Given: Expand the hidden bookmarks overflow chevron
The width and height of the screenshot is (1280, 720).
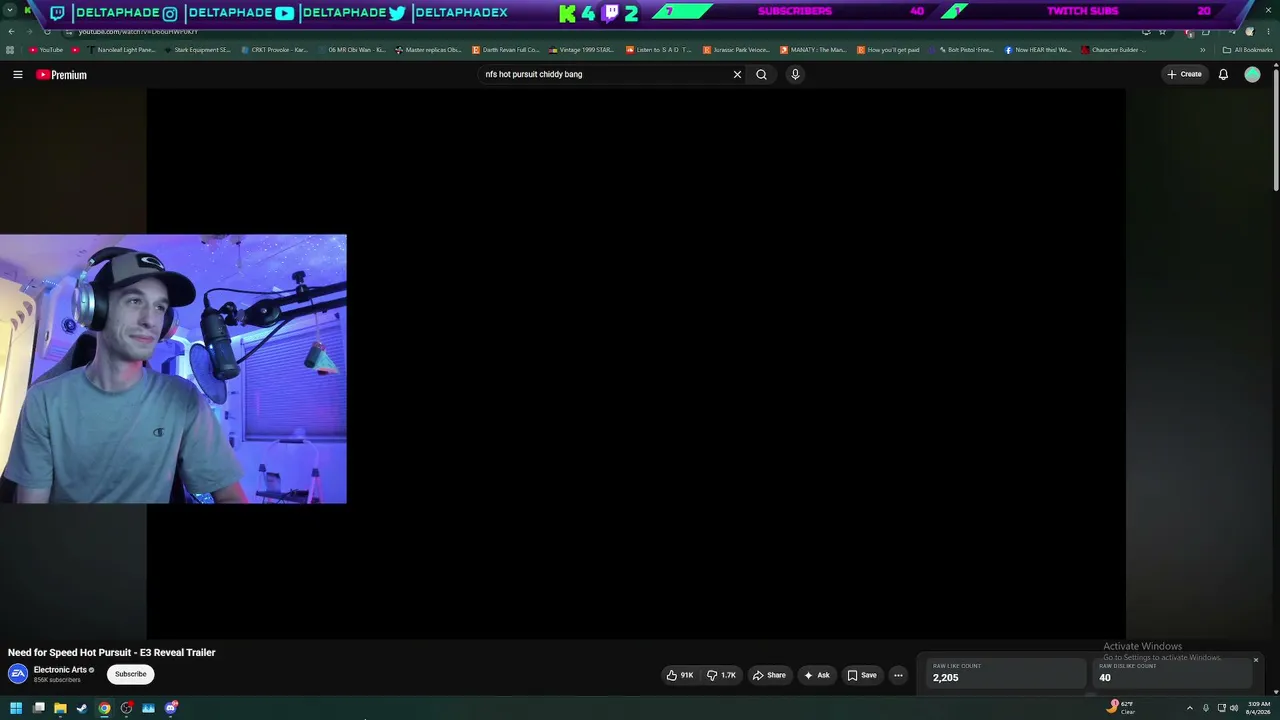Looking at the screenshot, I should pos(1203,50).
